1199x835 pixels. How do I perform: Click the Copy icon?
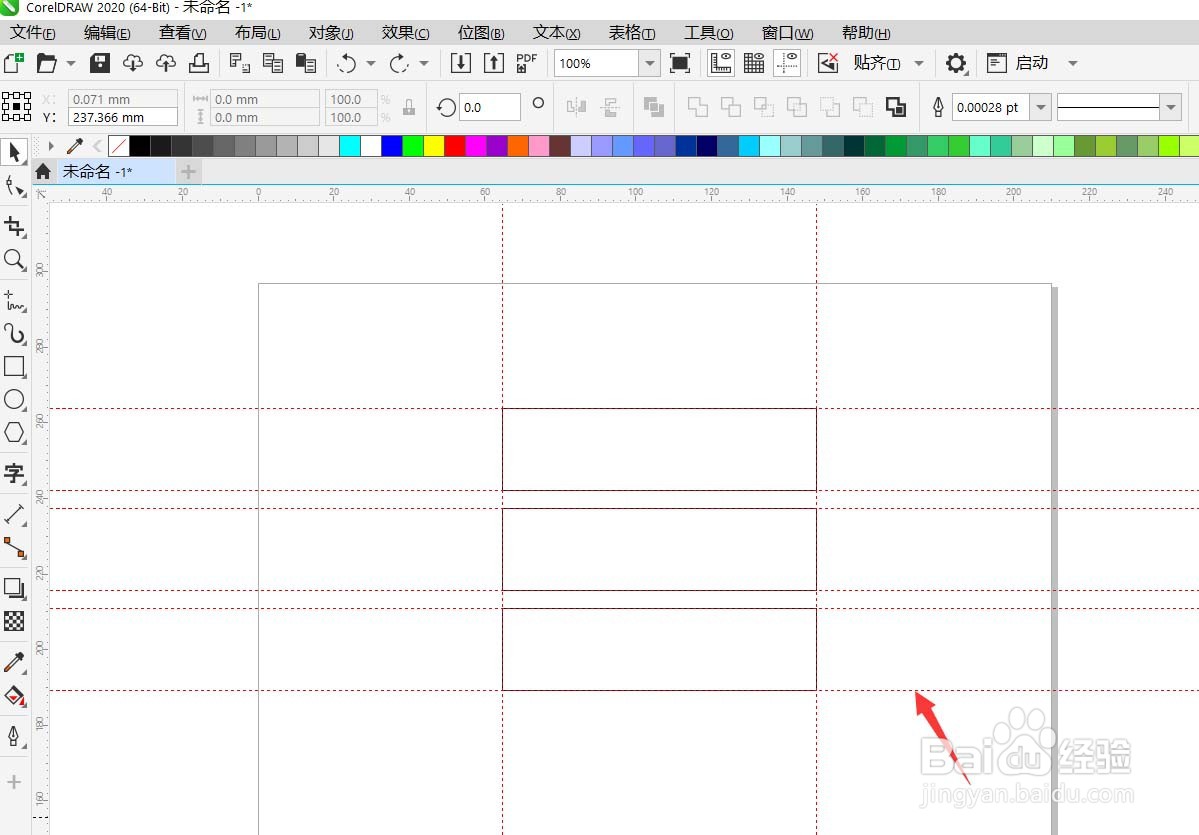point(272,63)
